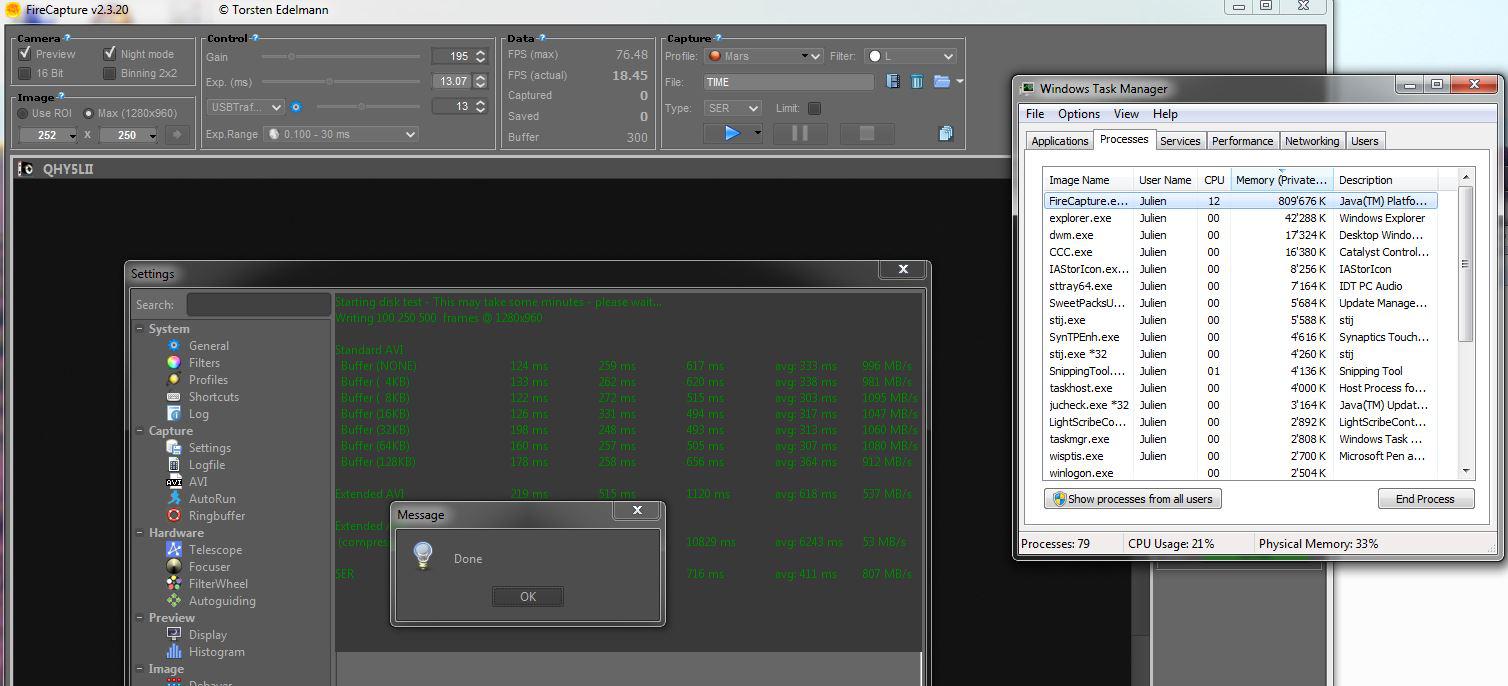This screenshot has width=1508, height=686.
Task: Enable the 16 Bit checkbox
Action: click(x=25, y=73)
